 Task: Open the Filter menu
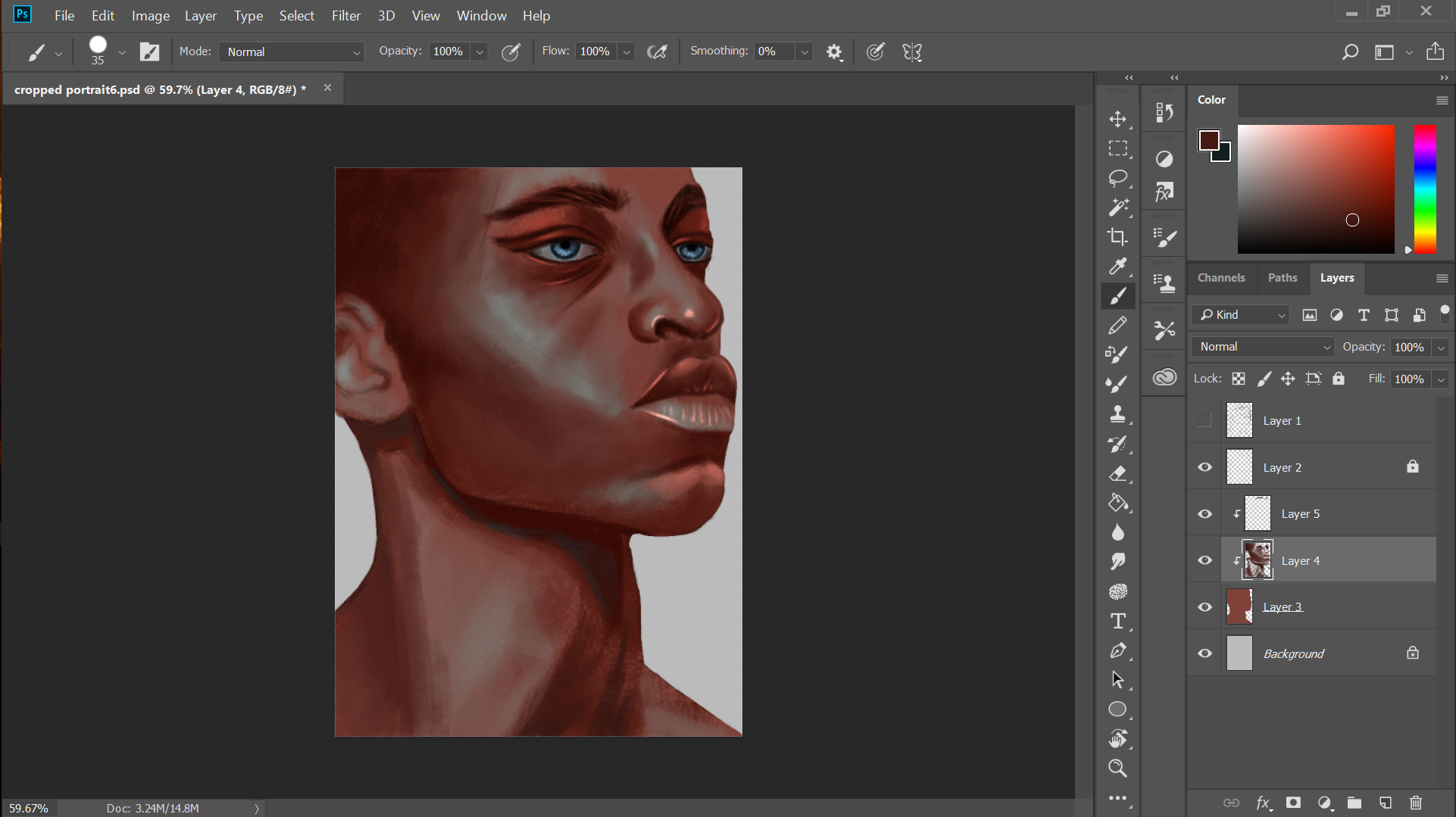[x=345, y=15]
